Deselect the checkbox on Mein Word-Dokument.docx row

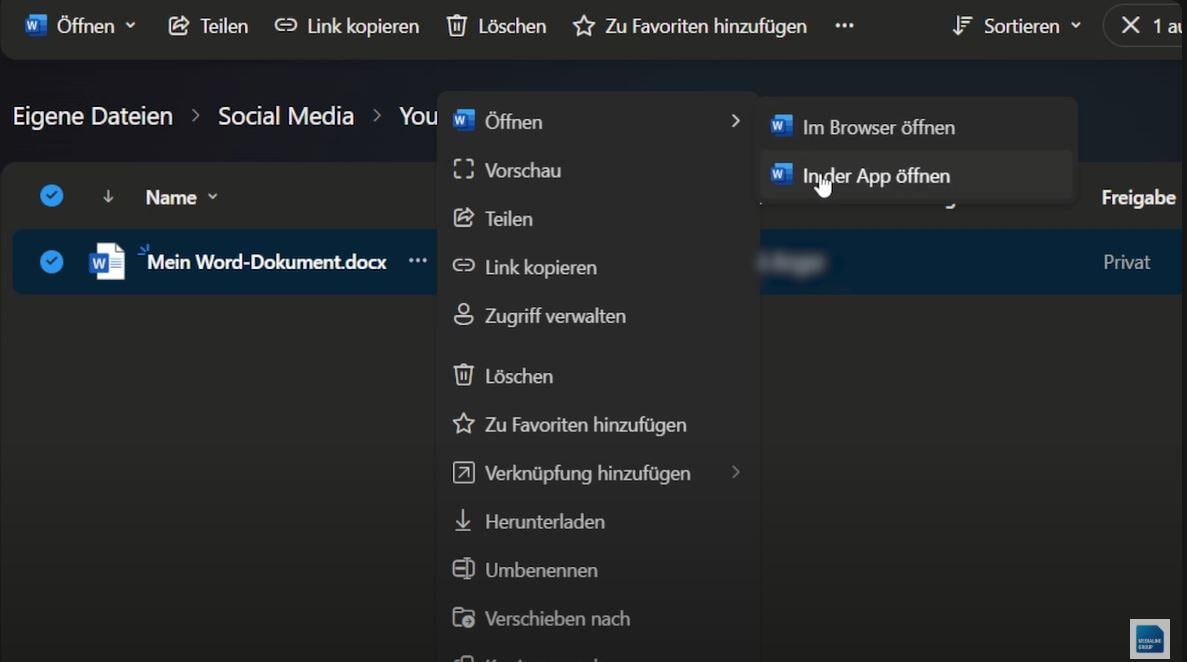click(x=51, y=261)
